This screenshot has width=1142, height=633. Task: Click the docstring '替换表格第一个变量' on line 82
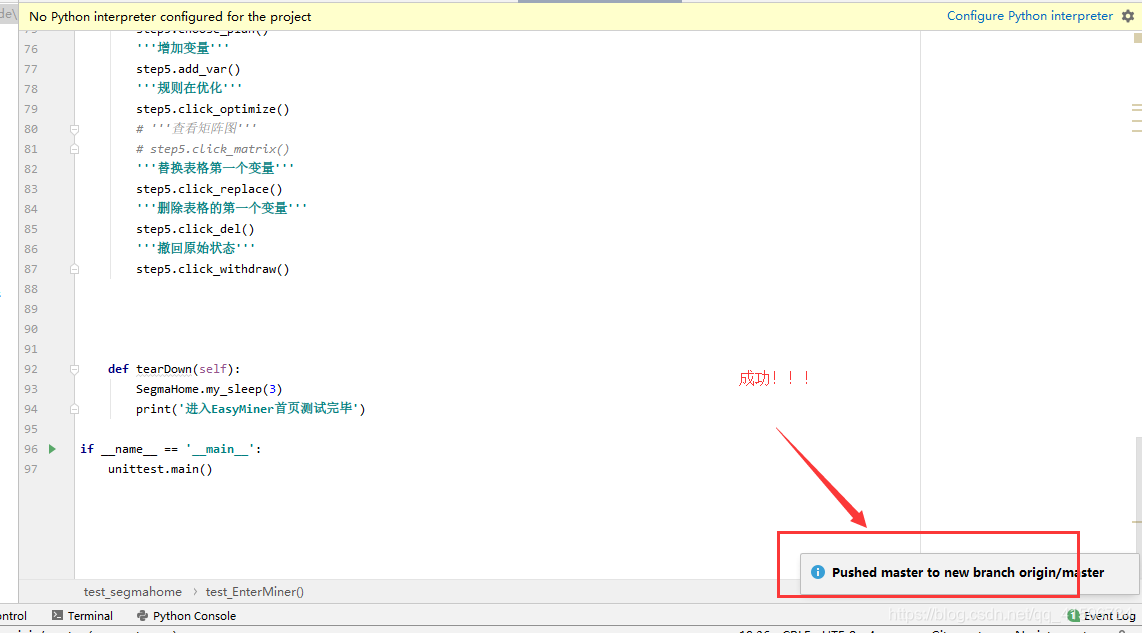tap(216, 168)
